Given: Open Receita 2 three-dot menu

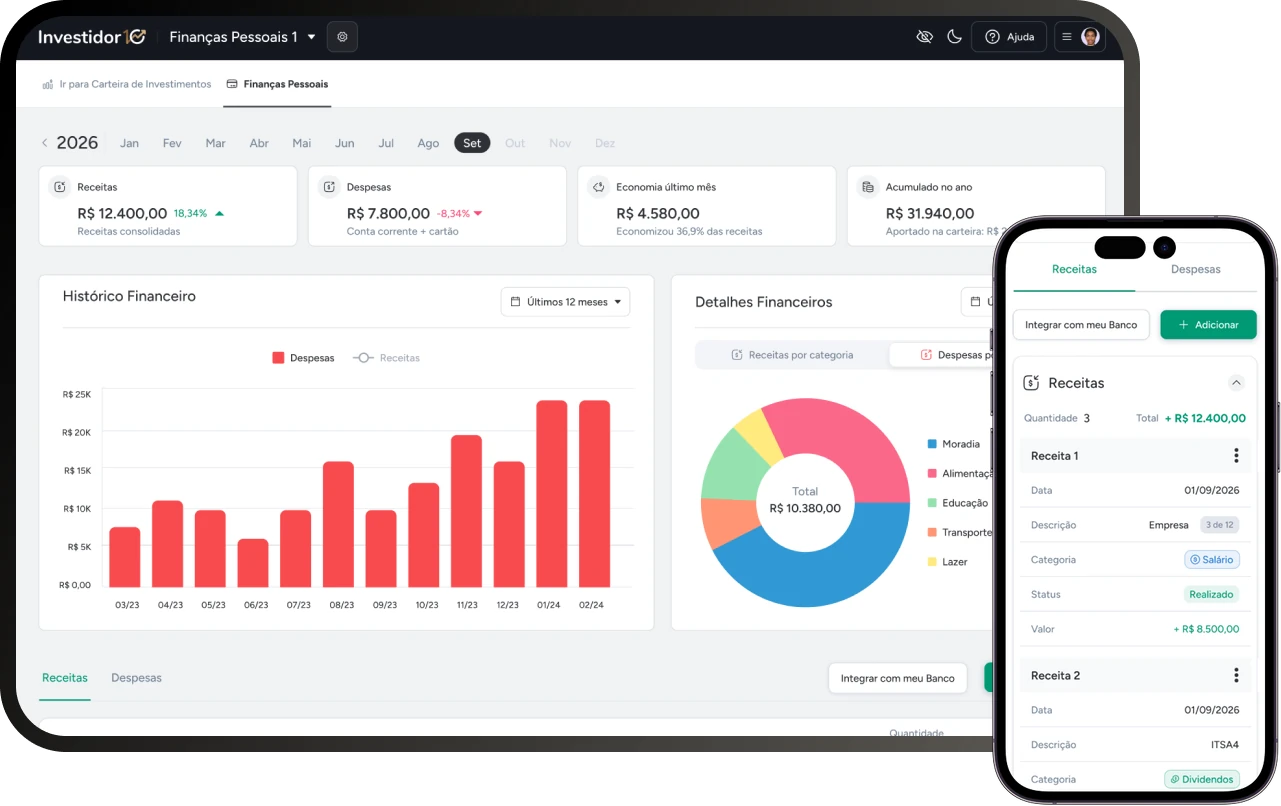Looking at the screenshot, I should (x=1236, y=676).
